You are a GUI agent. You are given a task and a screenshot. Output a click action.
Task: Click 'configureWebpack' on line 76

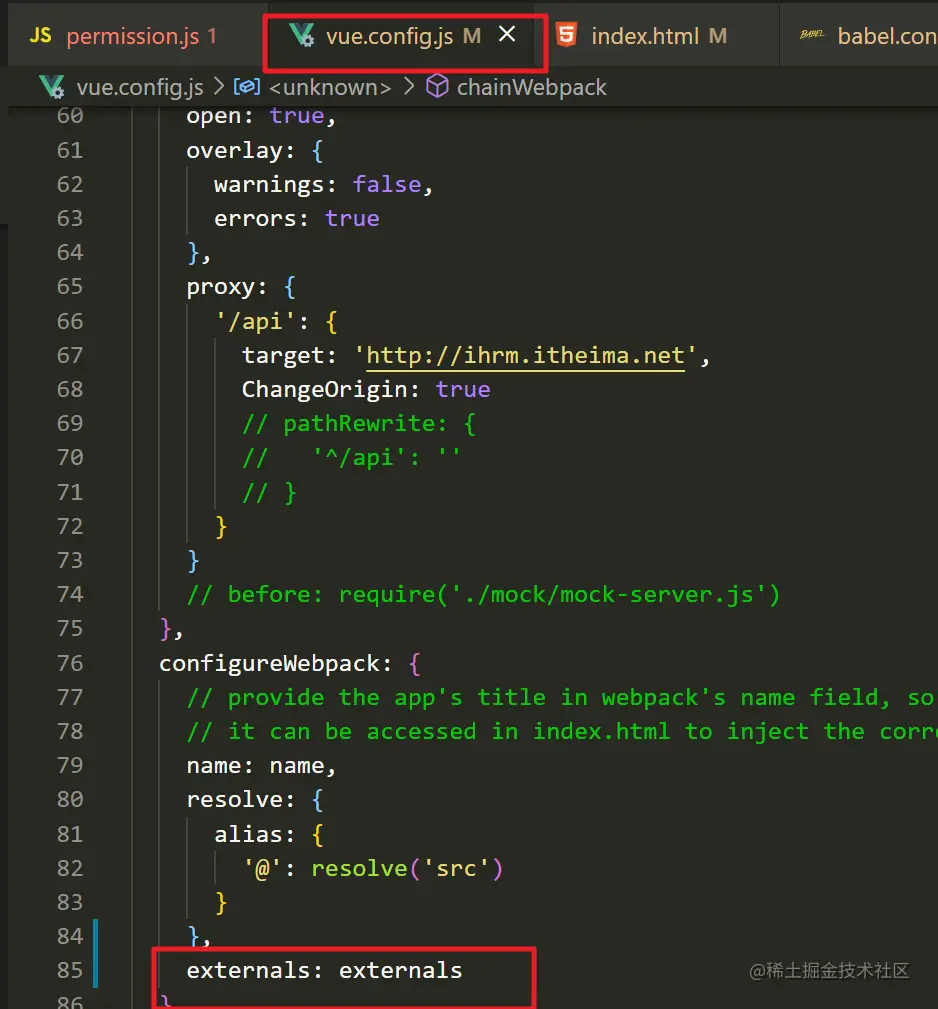pos(269,663)
